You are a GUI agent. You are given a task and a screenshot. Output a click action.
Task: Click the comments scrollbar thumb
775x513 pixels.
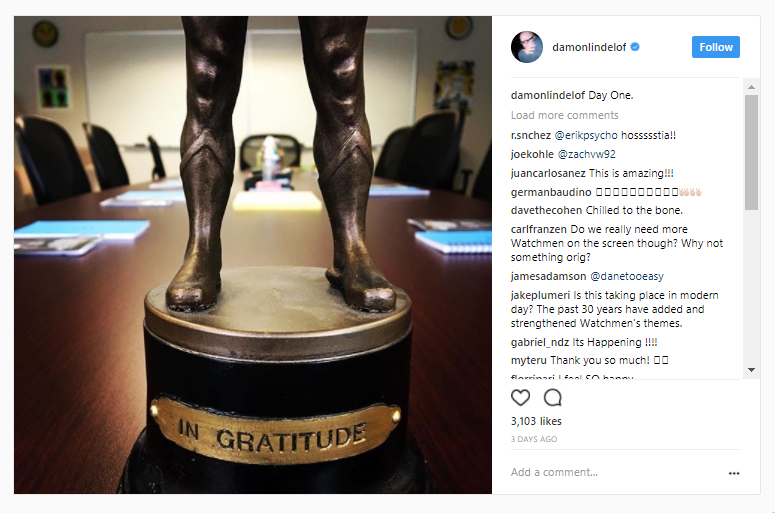[x=751, y=152]
